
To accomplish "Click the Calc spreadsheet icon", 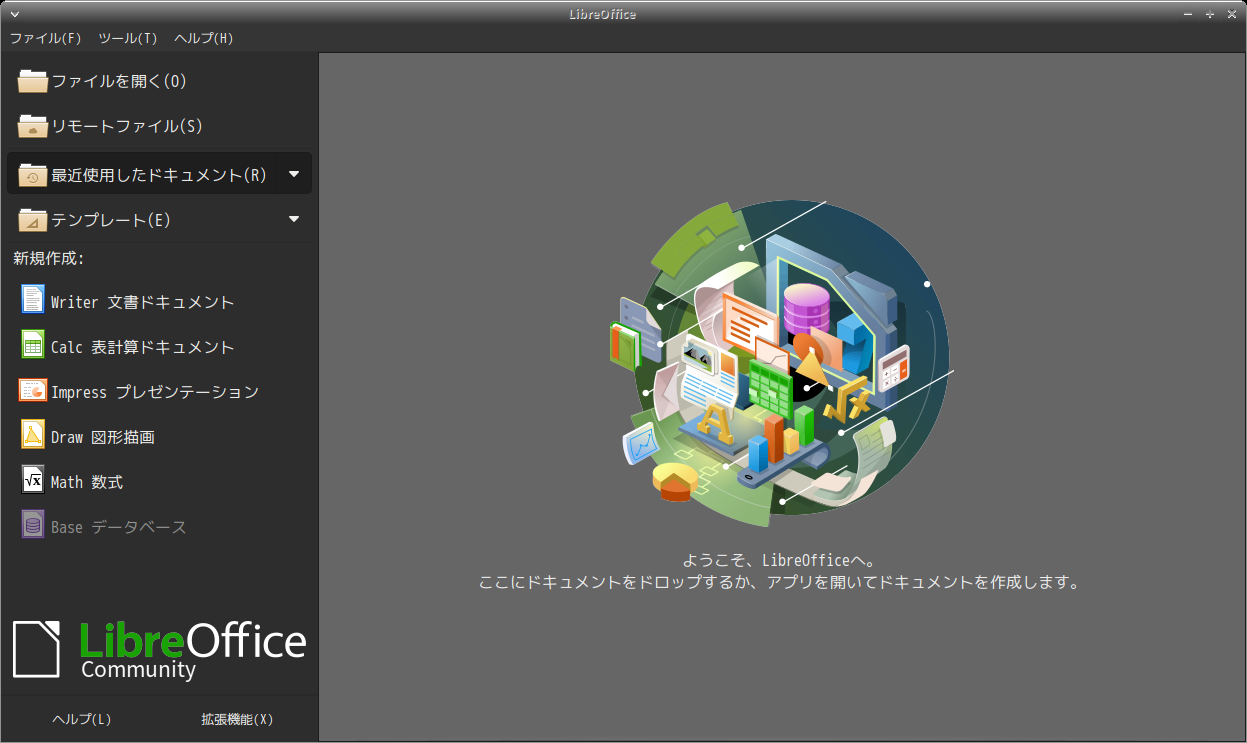I will pos(33,344).
